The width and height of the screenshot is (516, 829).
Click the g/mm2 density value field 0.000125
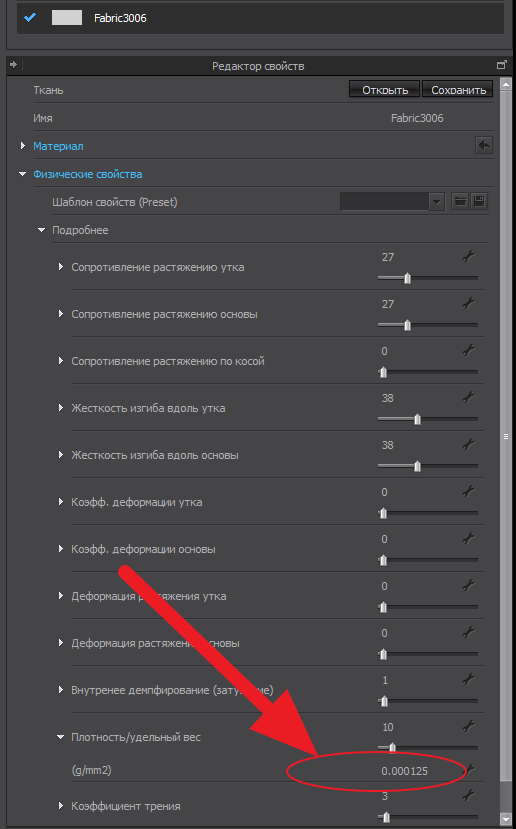404,771
